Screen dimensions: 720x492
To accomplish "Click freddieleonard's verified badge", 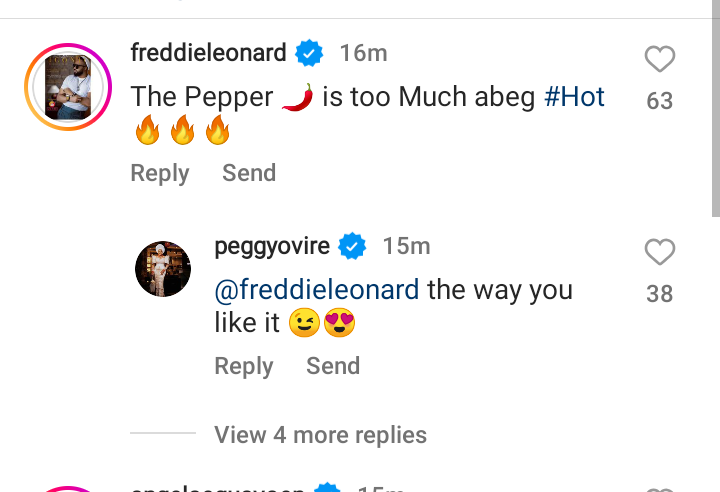I will [x=311, y=53].
